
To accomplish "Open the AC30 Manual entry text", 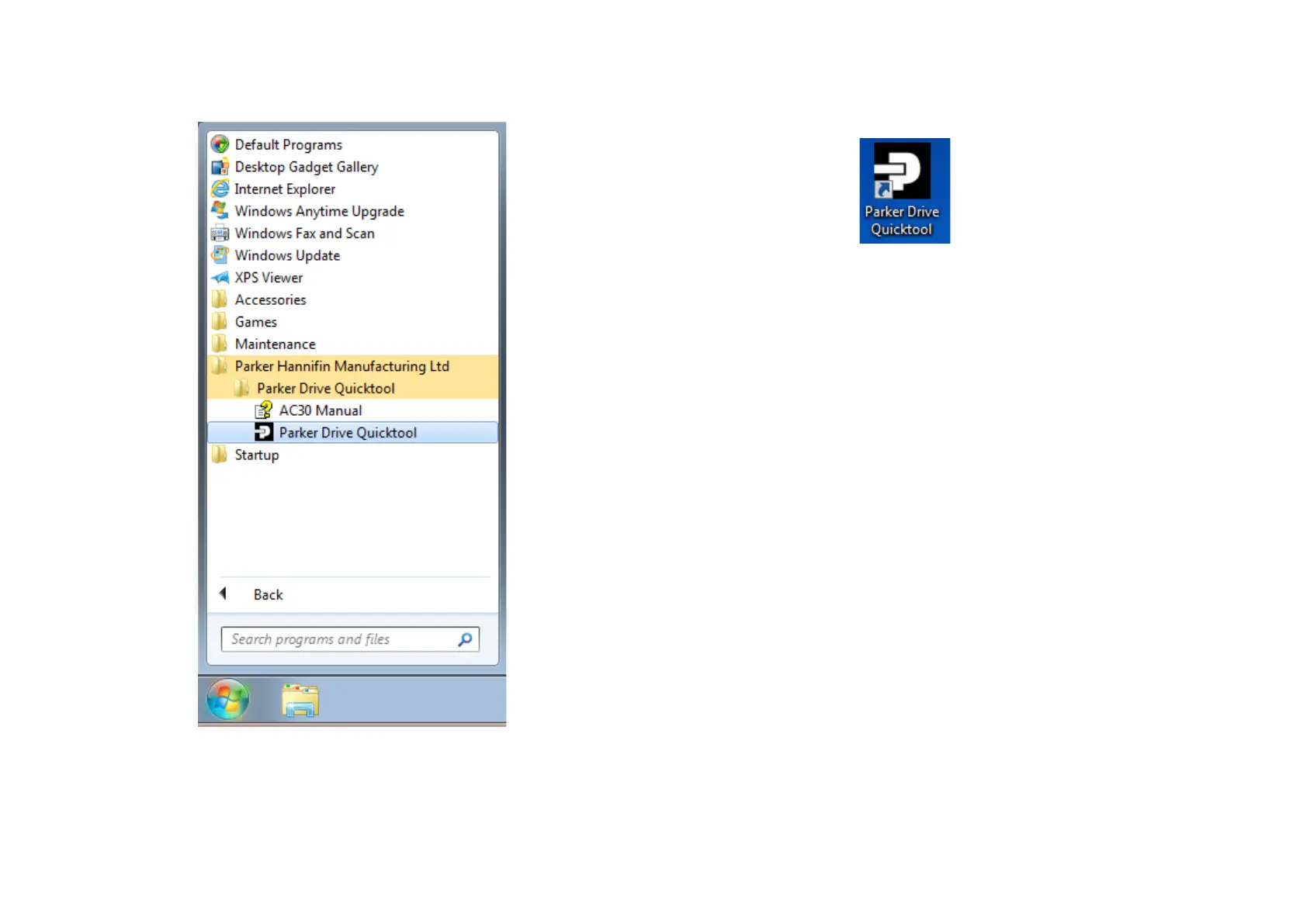I will click(321, 410).
